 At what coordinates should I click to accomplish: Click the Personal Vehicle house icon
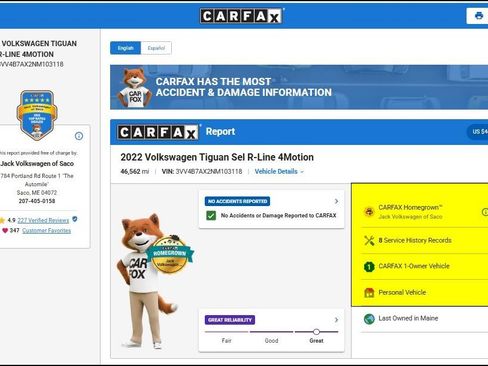(369, 293)
